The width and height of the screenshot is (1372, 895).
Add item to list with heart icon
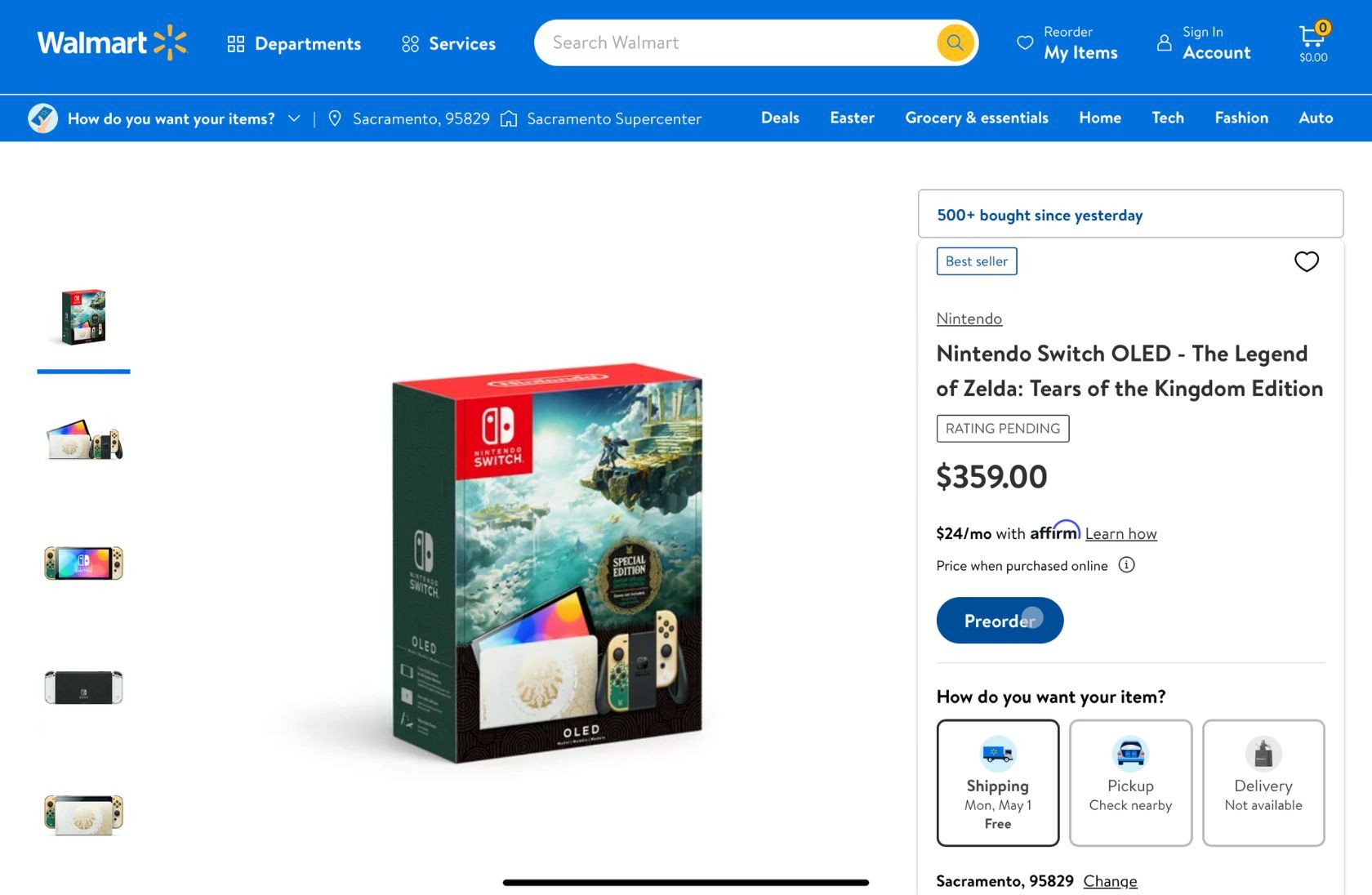pyautogui.click(x=1306, y=261)
